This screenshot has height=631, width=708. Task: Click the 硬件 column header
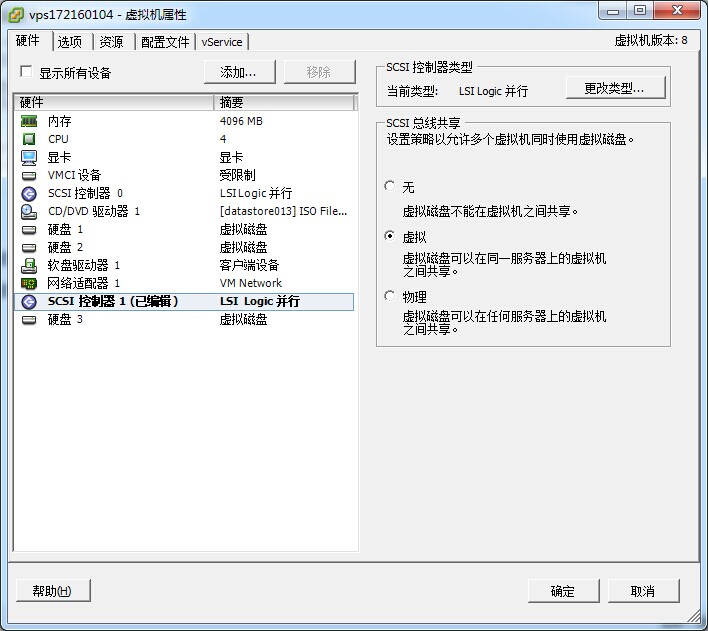[114, 103]
